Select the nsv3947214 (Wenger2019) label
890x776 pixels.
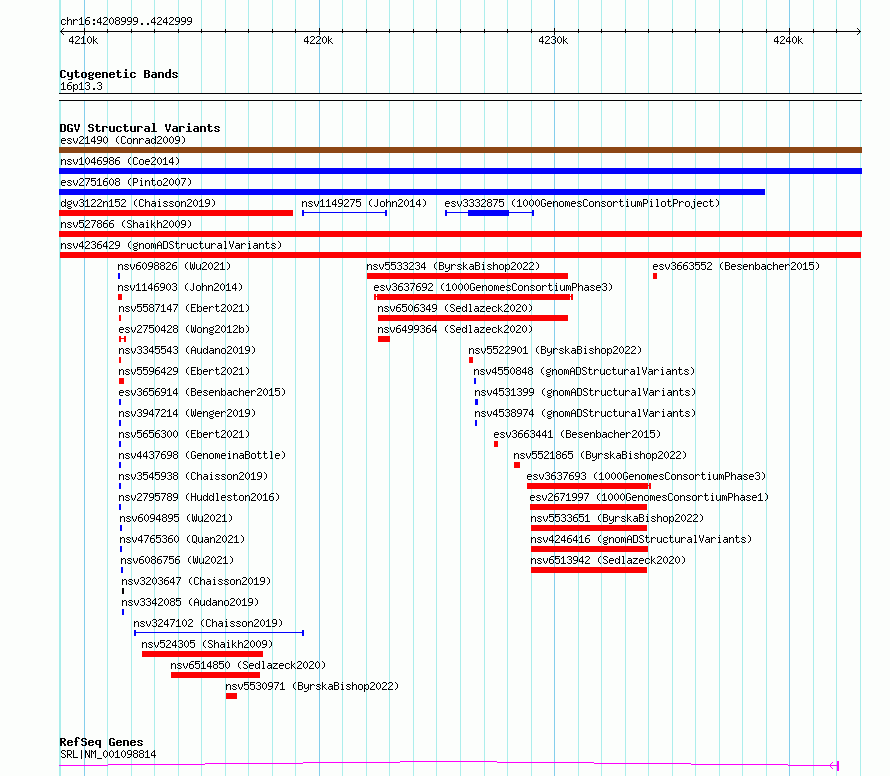pyautogui.click(x=187, y=413)
